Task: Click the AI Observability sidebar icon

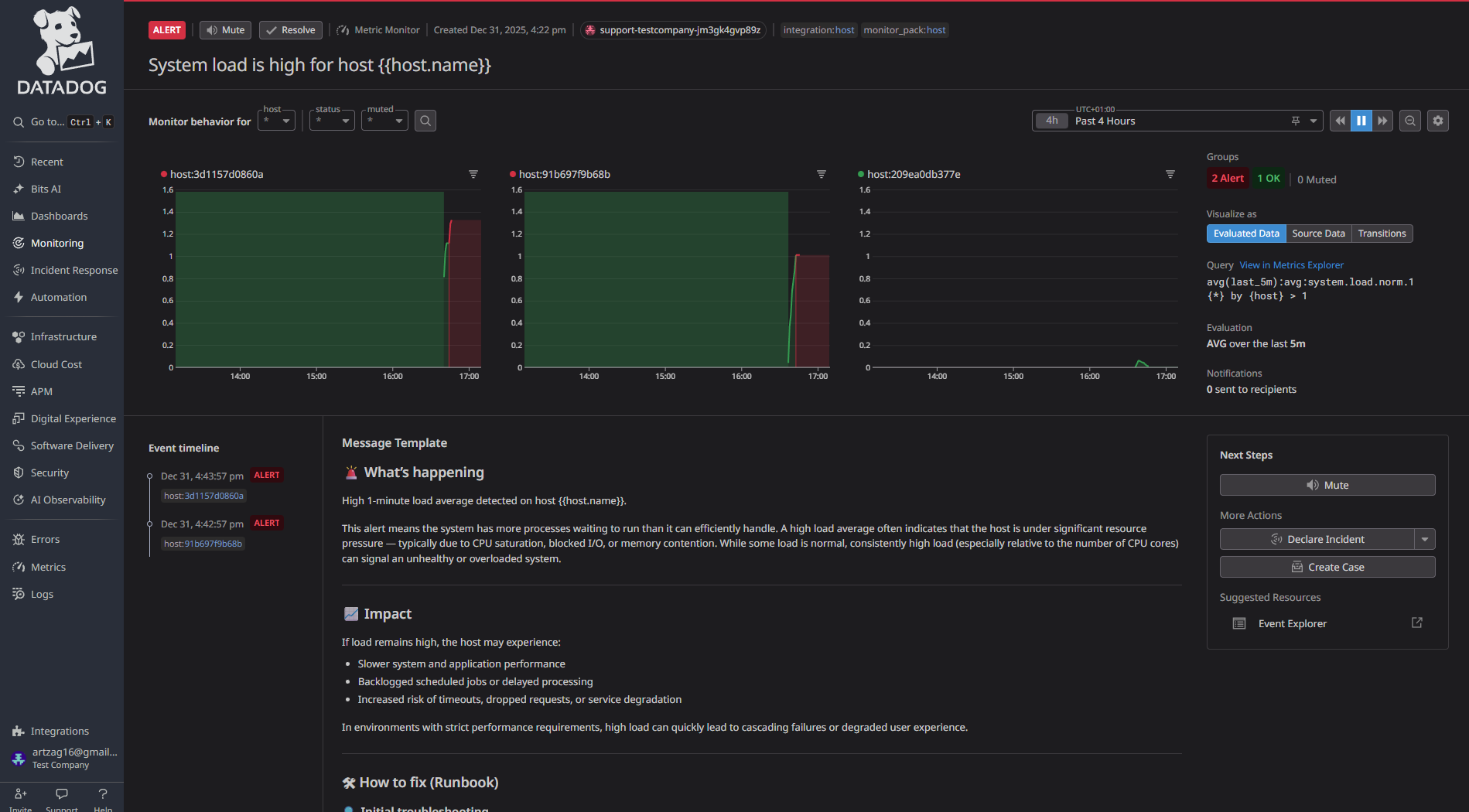Action: pyautogui.click(x=19, y=500)
